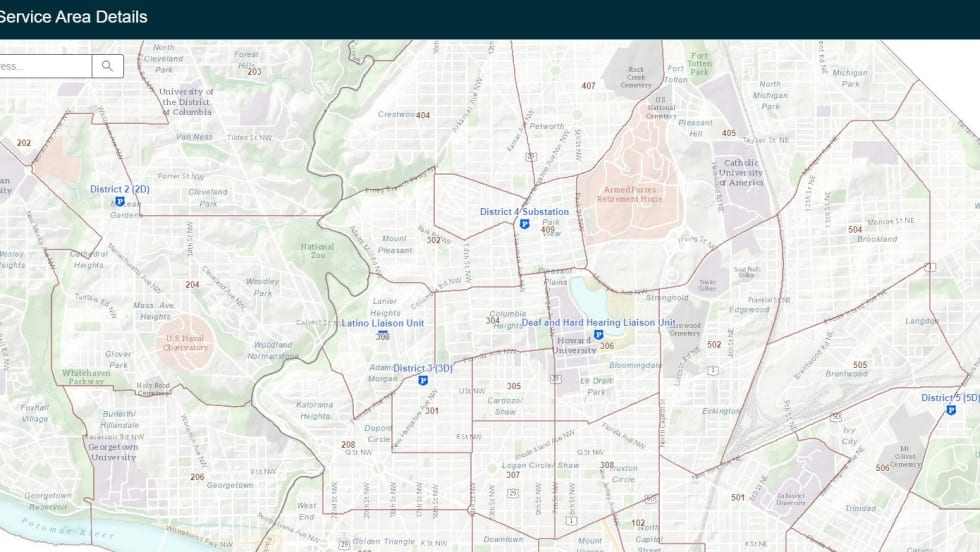Screen dimensions: 980x552
Task: Click the Service Area Details header title
Action: pyautogui.click(x=74, y=17)
